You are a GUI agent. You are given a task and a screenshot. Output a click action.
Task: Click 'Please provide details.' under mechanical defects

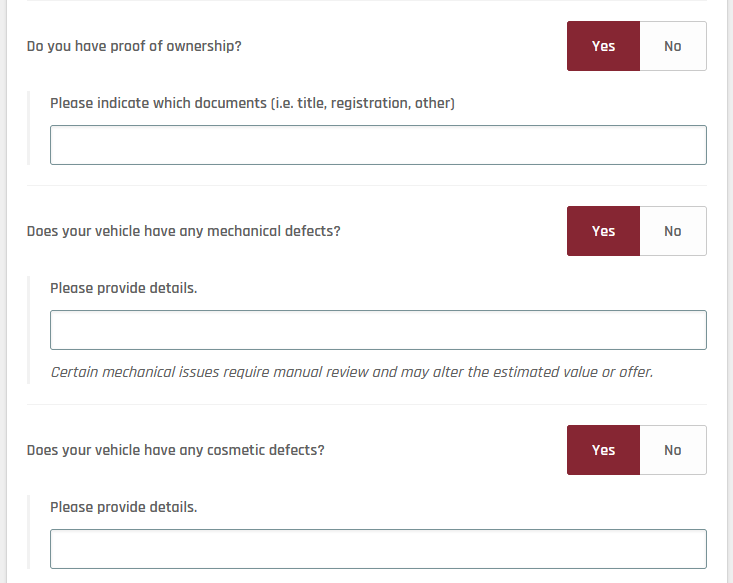pos(123,288)
